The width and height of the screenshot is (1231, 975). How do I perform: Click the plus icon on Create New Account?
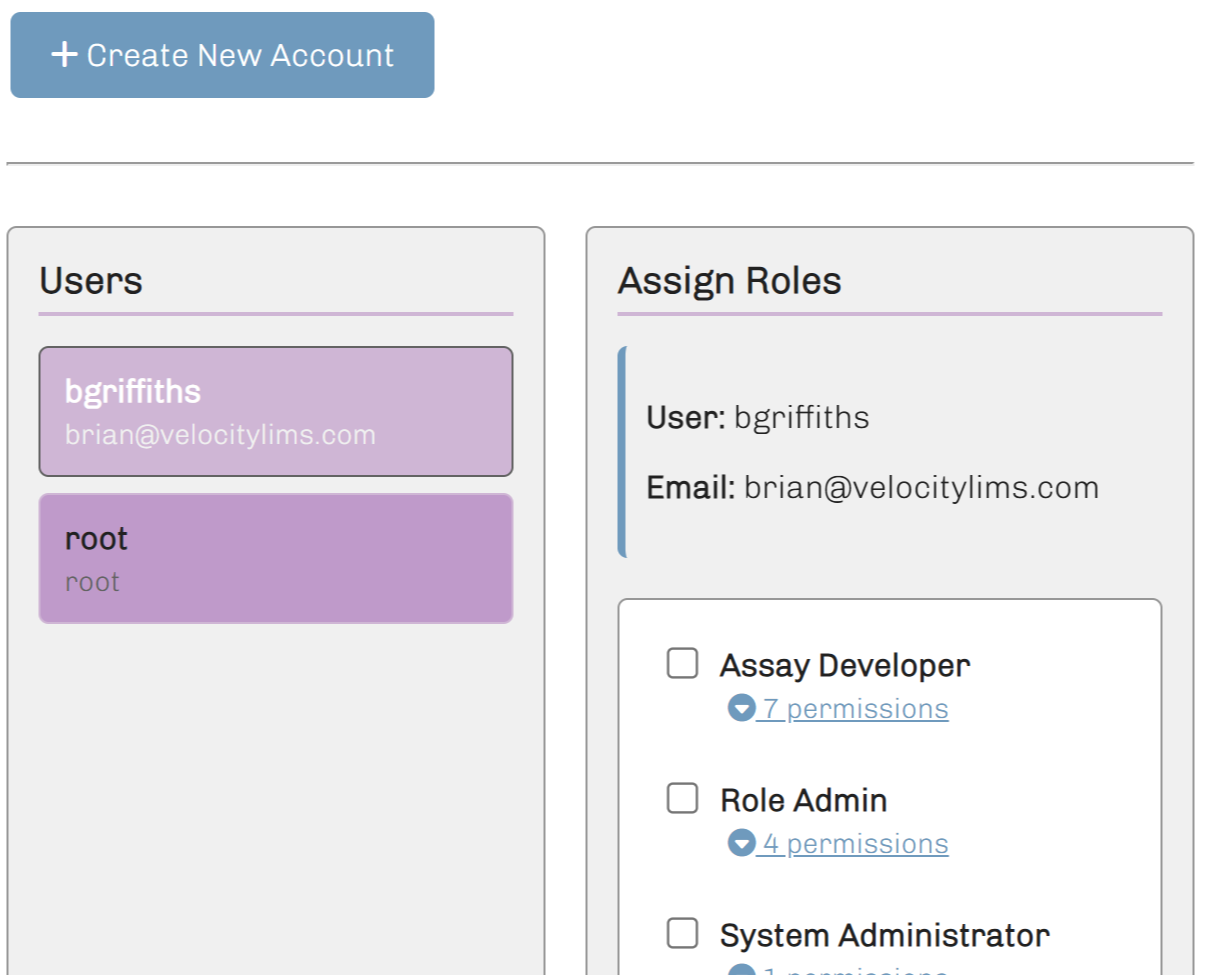point(64,54)
